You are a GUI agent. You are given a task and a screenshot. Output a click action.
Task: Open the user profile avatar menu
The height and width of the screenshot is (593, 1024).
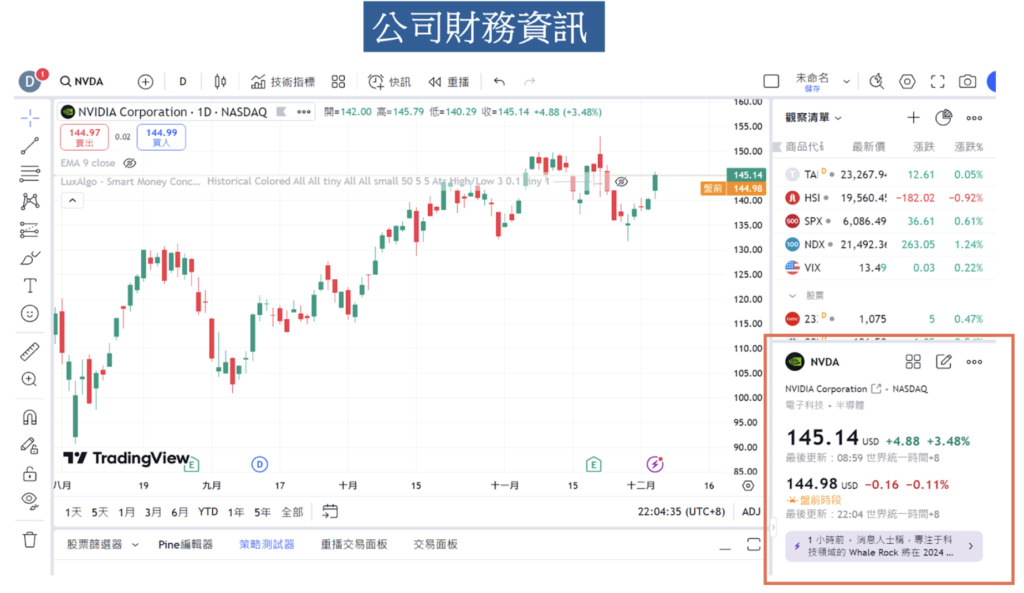point(29,81)
